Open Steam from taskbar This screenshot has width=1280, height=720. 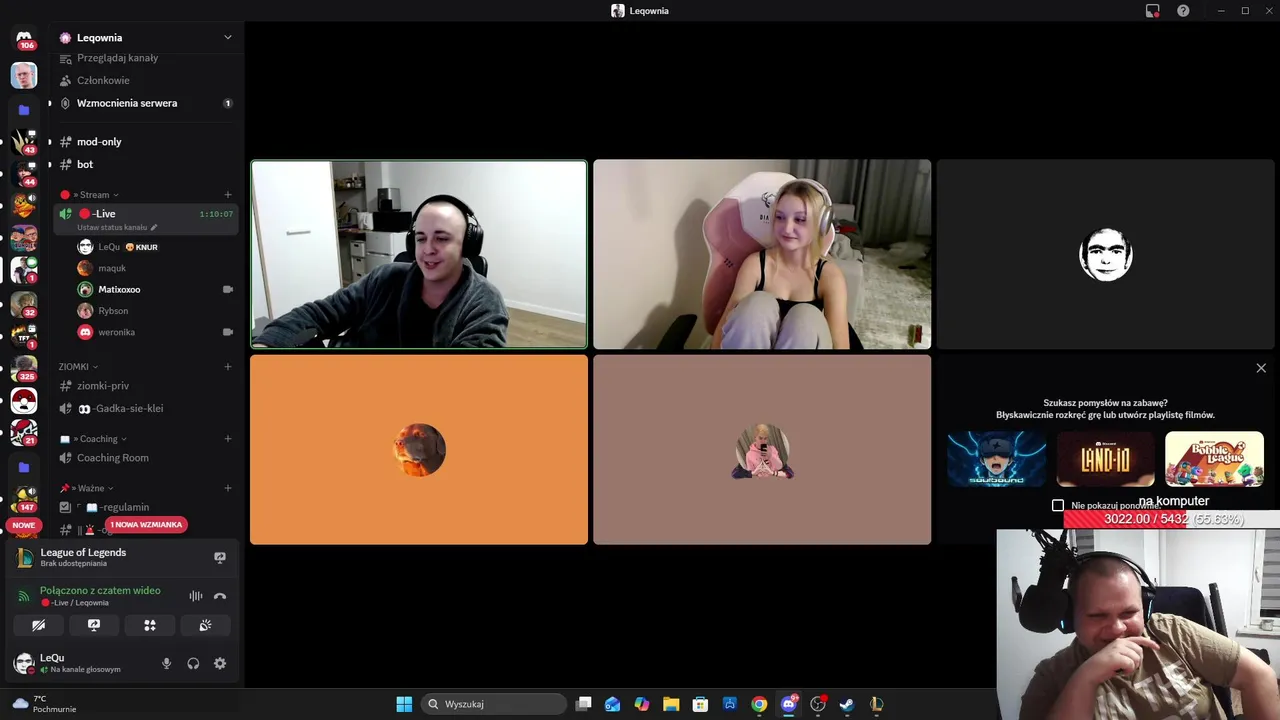[x=847, y=704]
